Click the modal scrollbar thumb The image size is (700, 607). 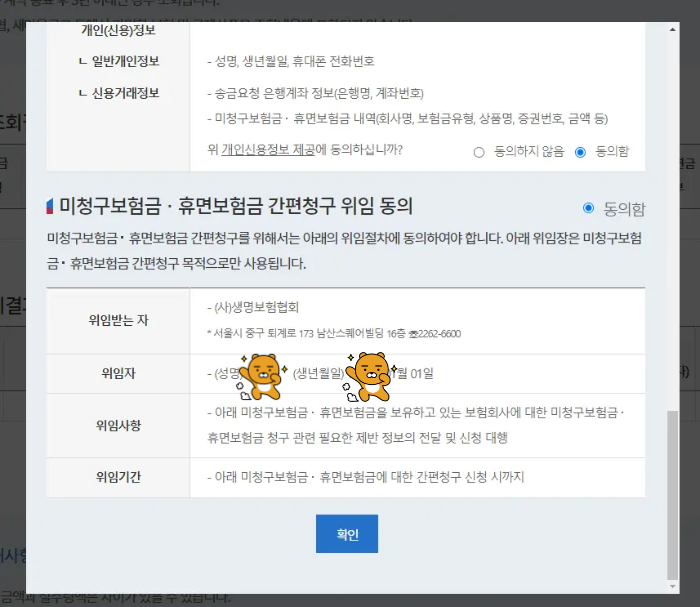click(x=672, y=495)
